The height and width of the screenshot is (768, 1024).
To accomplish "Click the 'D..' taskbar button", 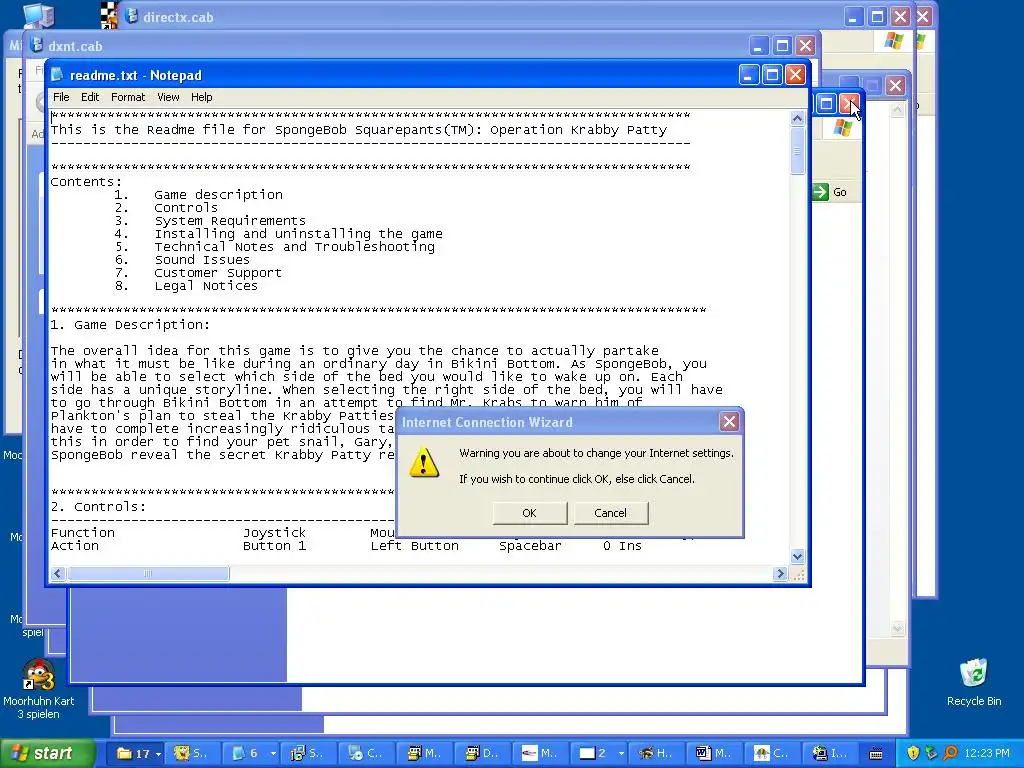I will click(482, 753).
